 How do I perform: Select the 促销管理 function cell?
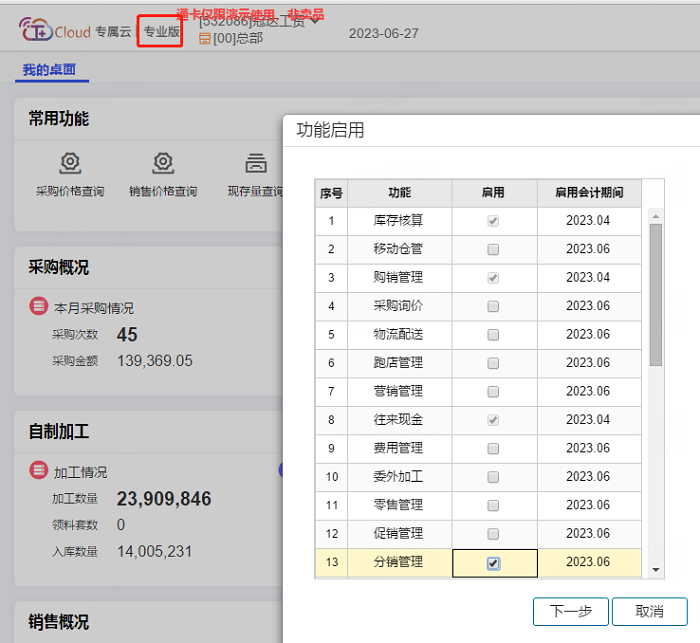pos(400,534)
